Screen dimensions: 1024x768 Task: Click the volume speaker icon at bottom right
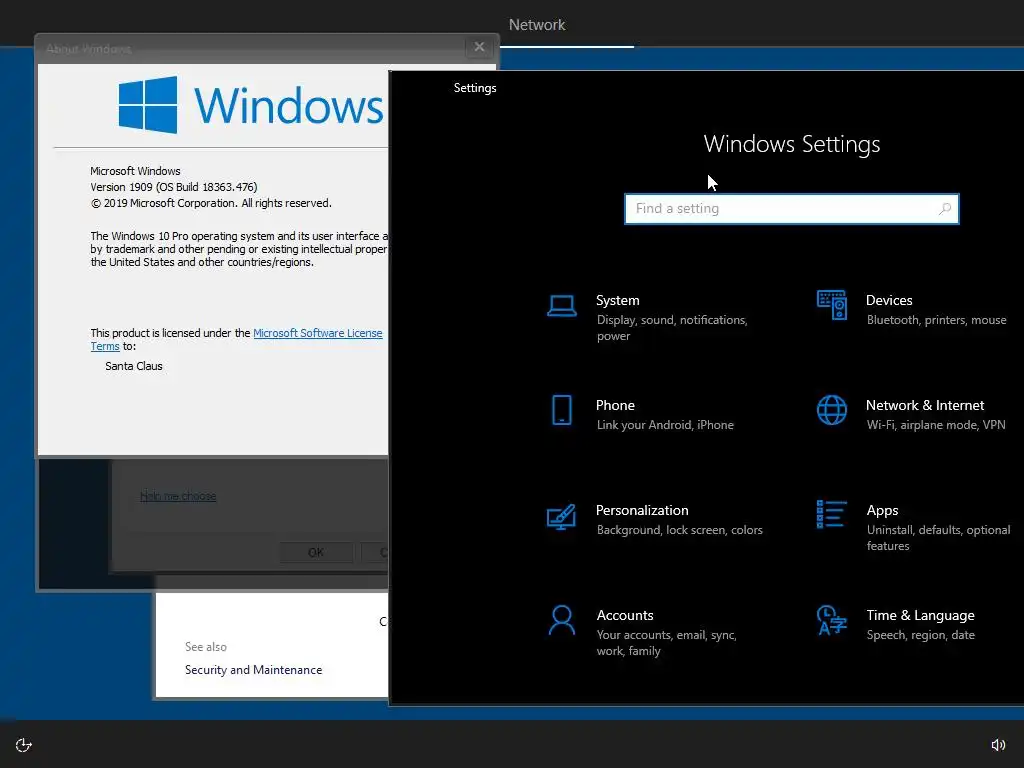[x=999, y=745]
